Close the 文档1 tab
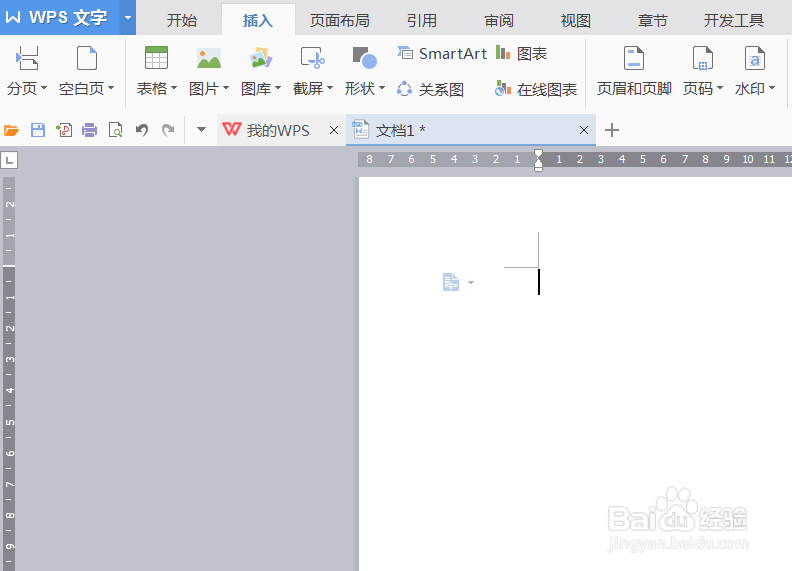 pos(584,130)
